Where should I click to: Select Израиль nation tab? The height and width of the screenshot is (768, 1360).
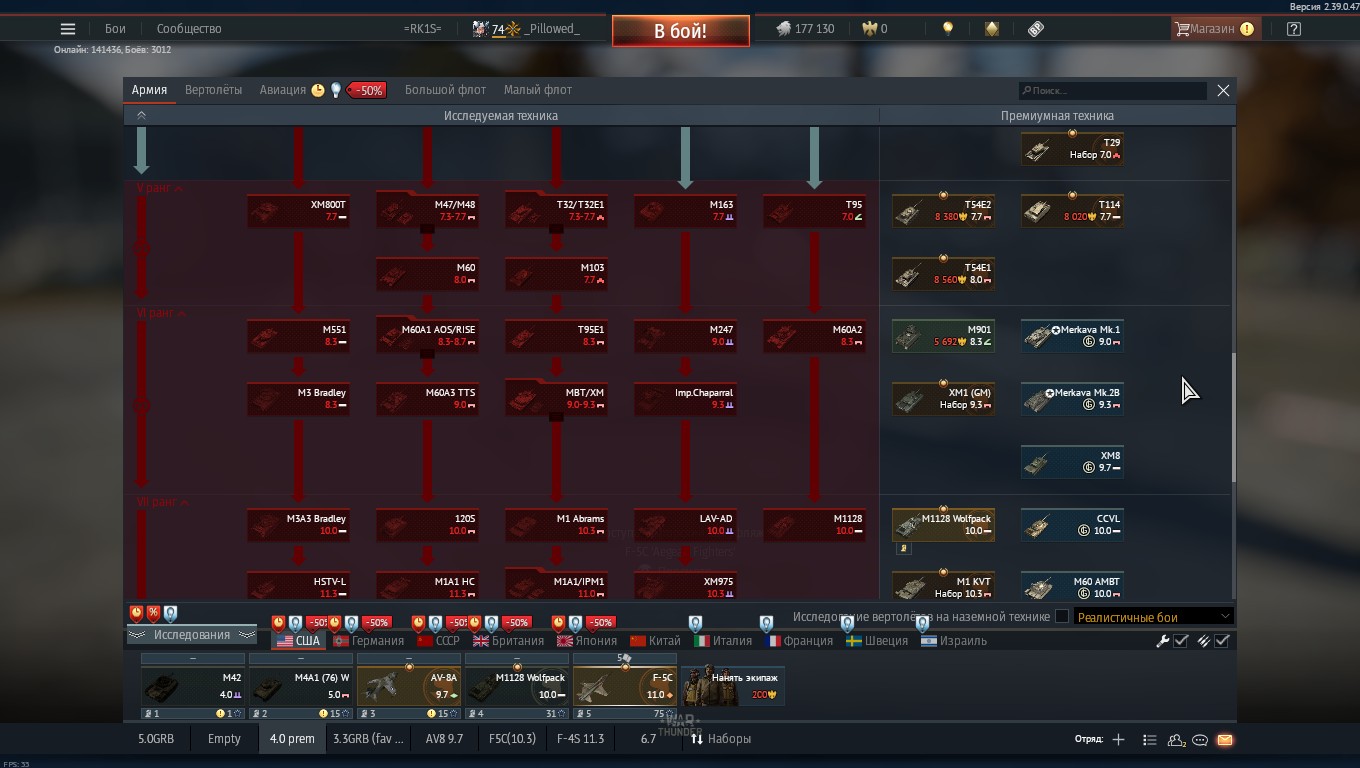(x=954, y=641)
